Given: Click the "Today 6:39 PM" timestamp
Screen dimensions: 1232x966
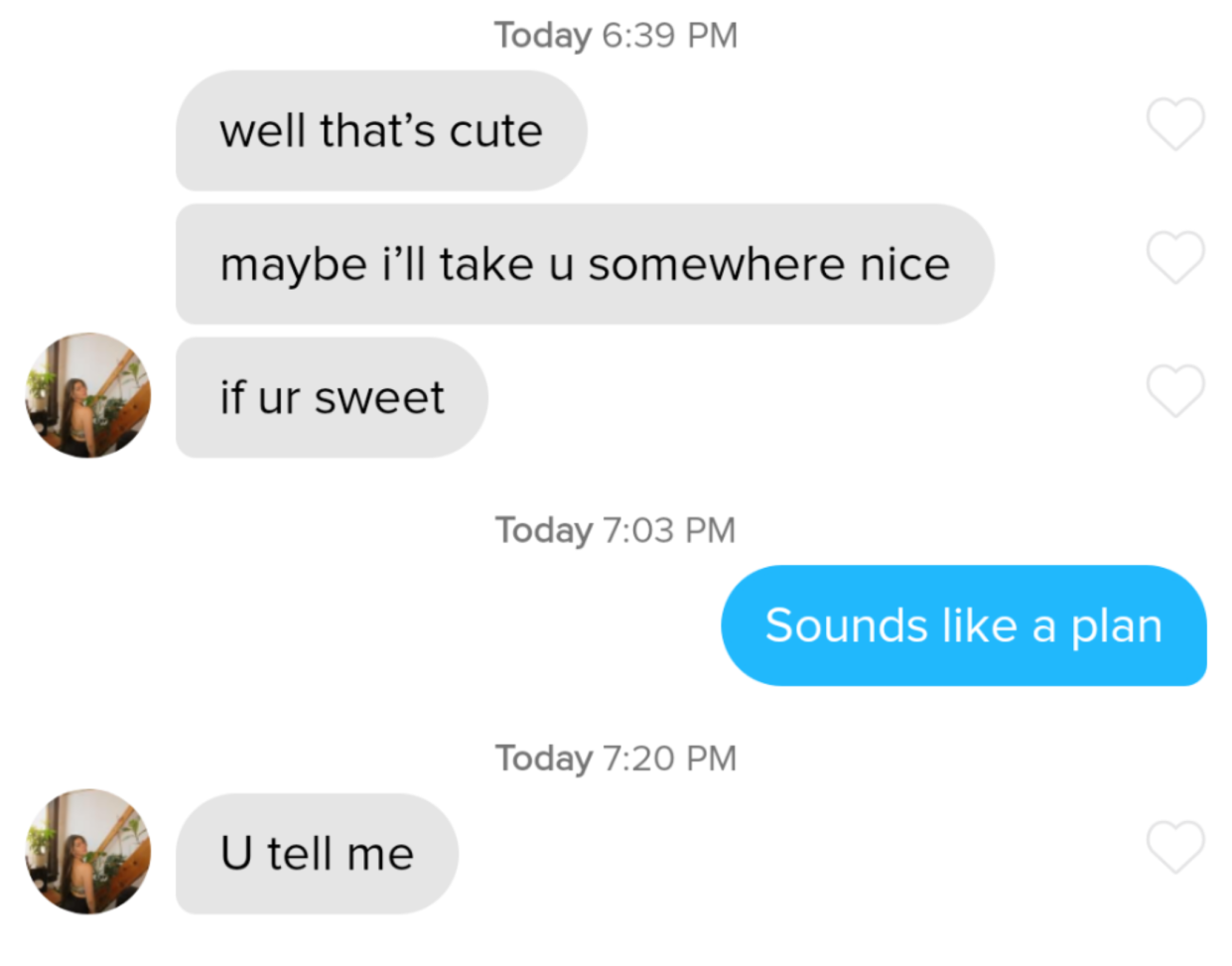Looking at the screenshot, I should tap(616, 36).
